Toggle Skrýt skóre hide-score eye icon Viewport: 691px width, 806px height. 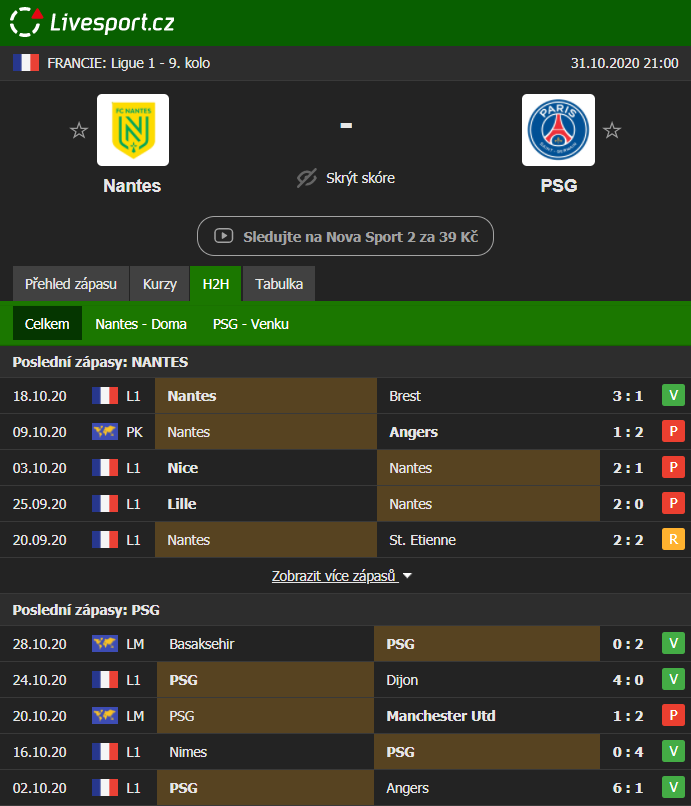click(307, 178)
